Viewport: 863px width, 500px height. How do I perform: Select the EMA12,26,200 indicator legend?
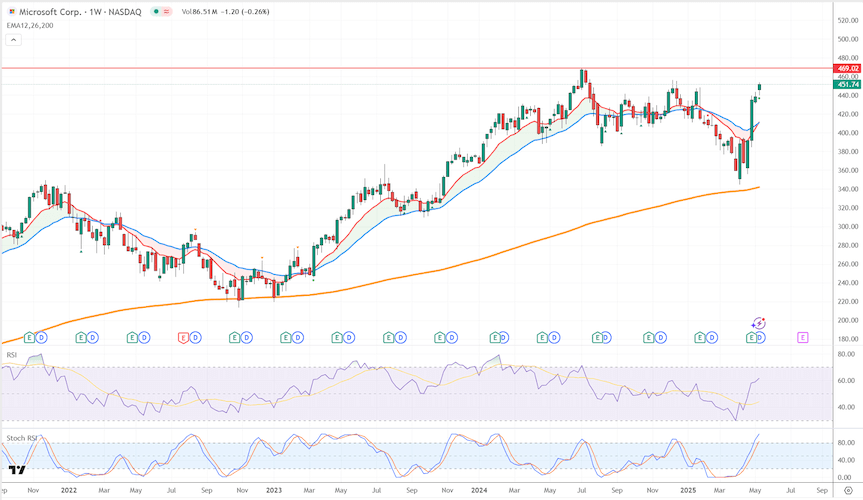click(x=30, y=25)
